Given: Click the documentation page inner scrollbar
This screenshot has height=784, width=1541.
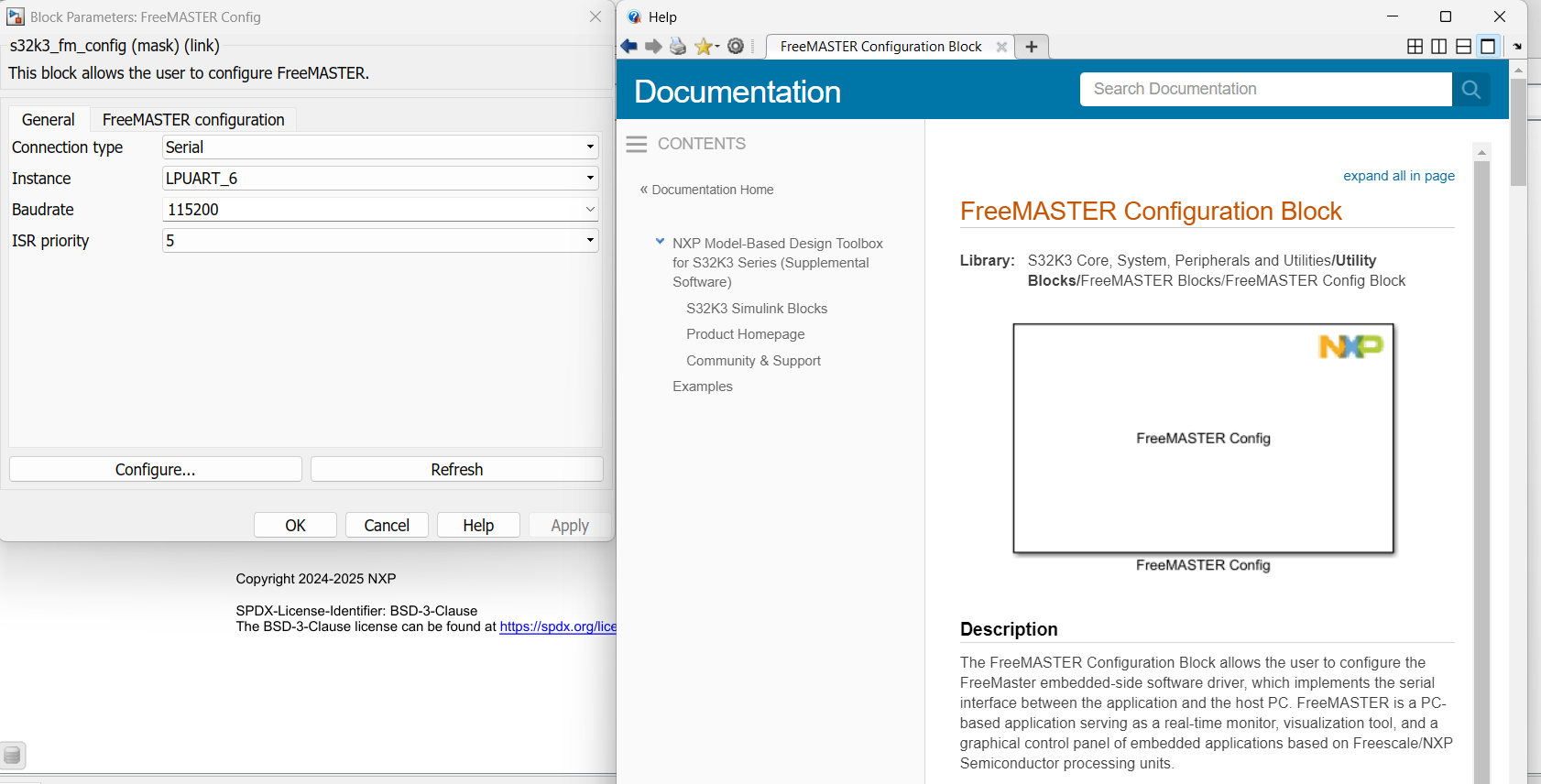Looking at the screenshot, I should (1481, 472).
